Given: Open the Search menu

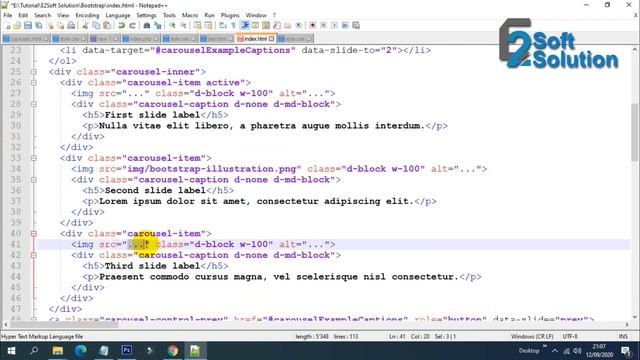Looking at the screenshot, I should [x=42, y=15].
